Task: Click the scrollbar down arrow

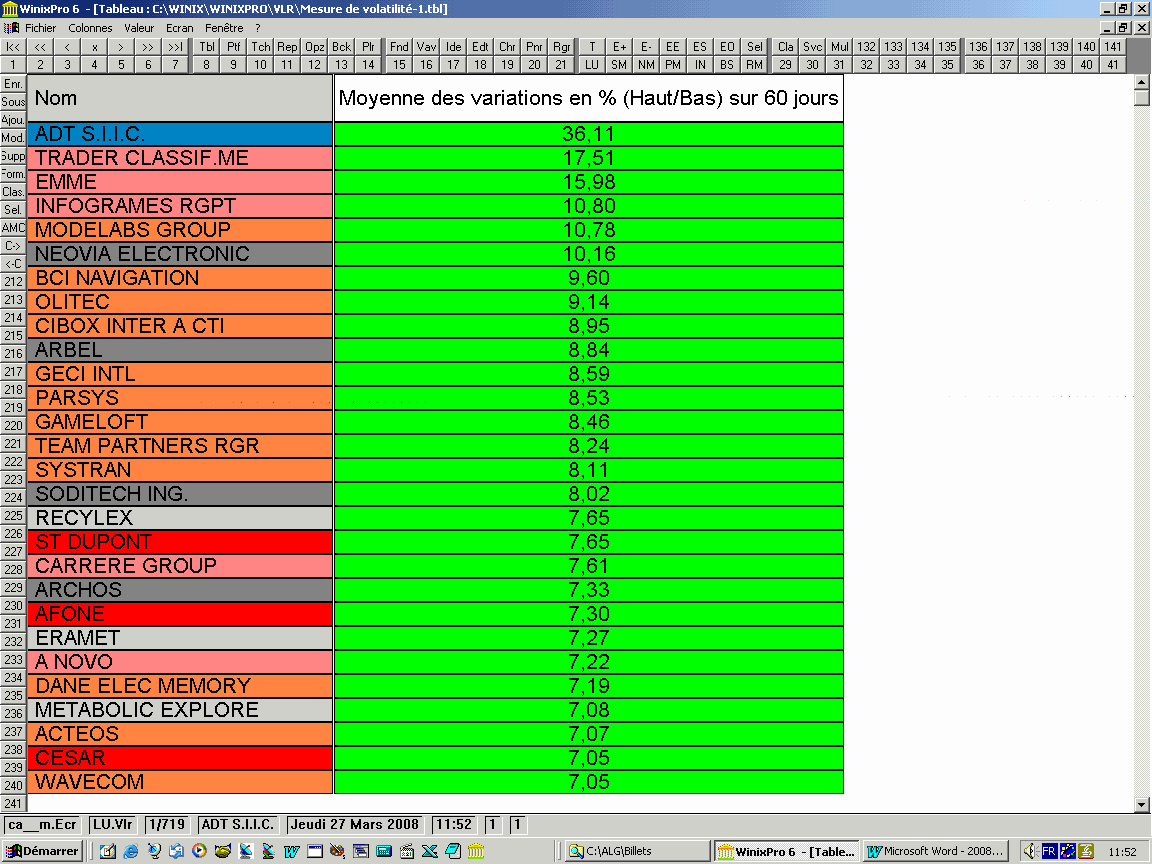Action: pos(1142,804)
